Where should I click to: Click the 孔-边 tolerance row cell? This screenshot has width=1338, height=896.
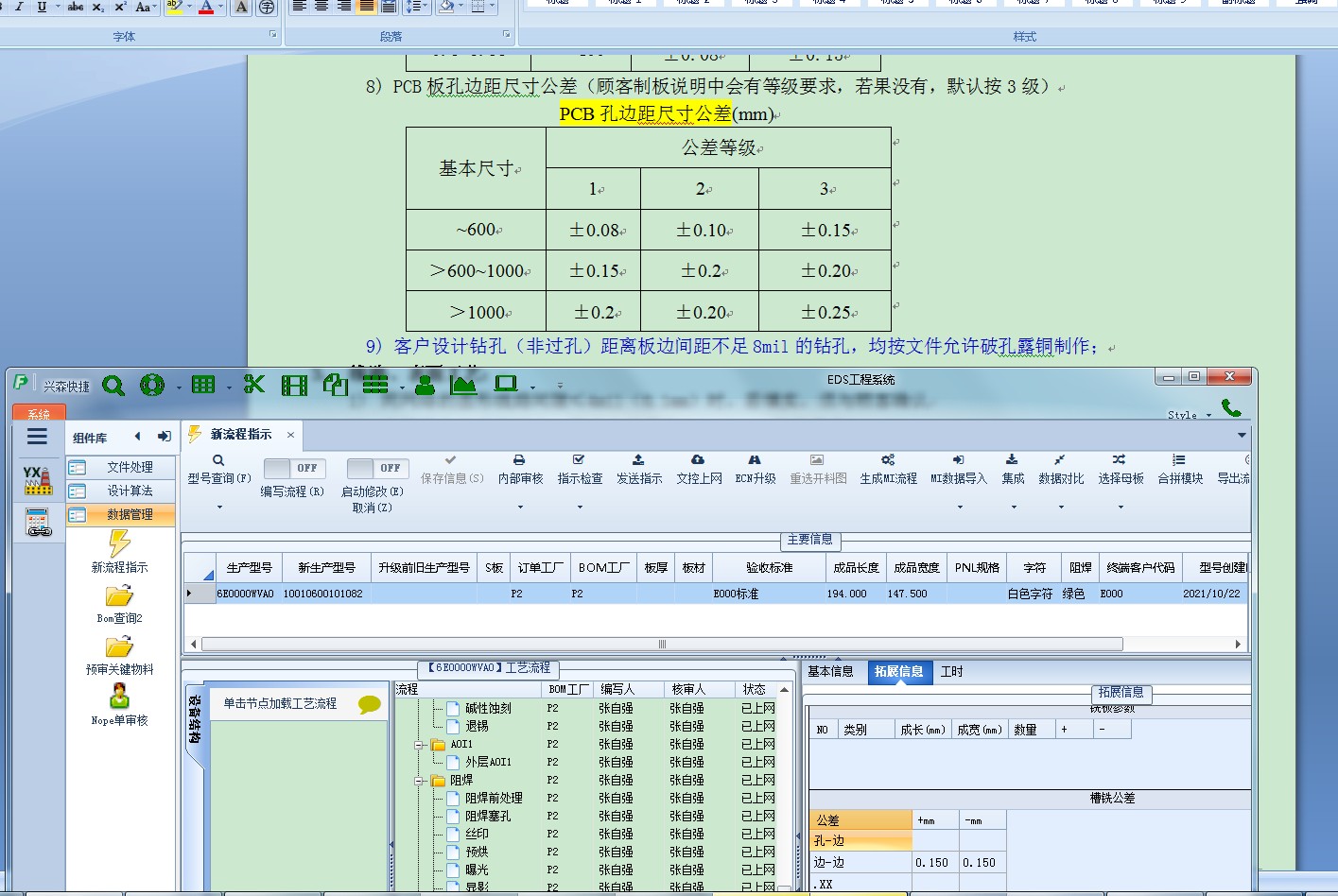coord(860,841)
